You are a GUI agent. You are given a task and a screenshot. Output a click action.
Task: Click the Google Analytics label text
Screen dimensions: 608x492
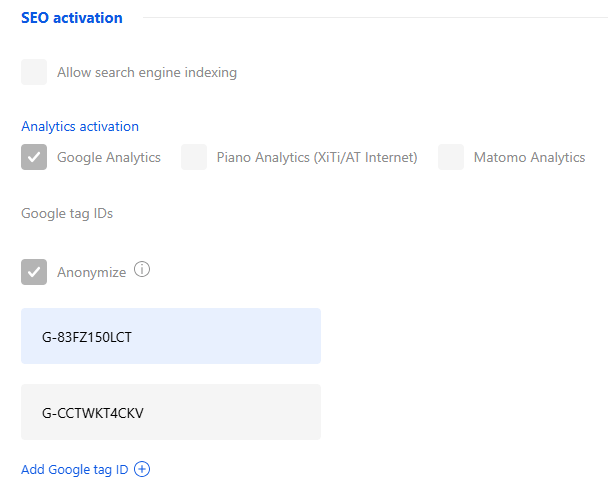[109, 157]
